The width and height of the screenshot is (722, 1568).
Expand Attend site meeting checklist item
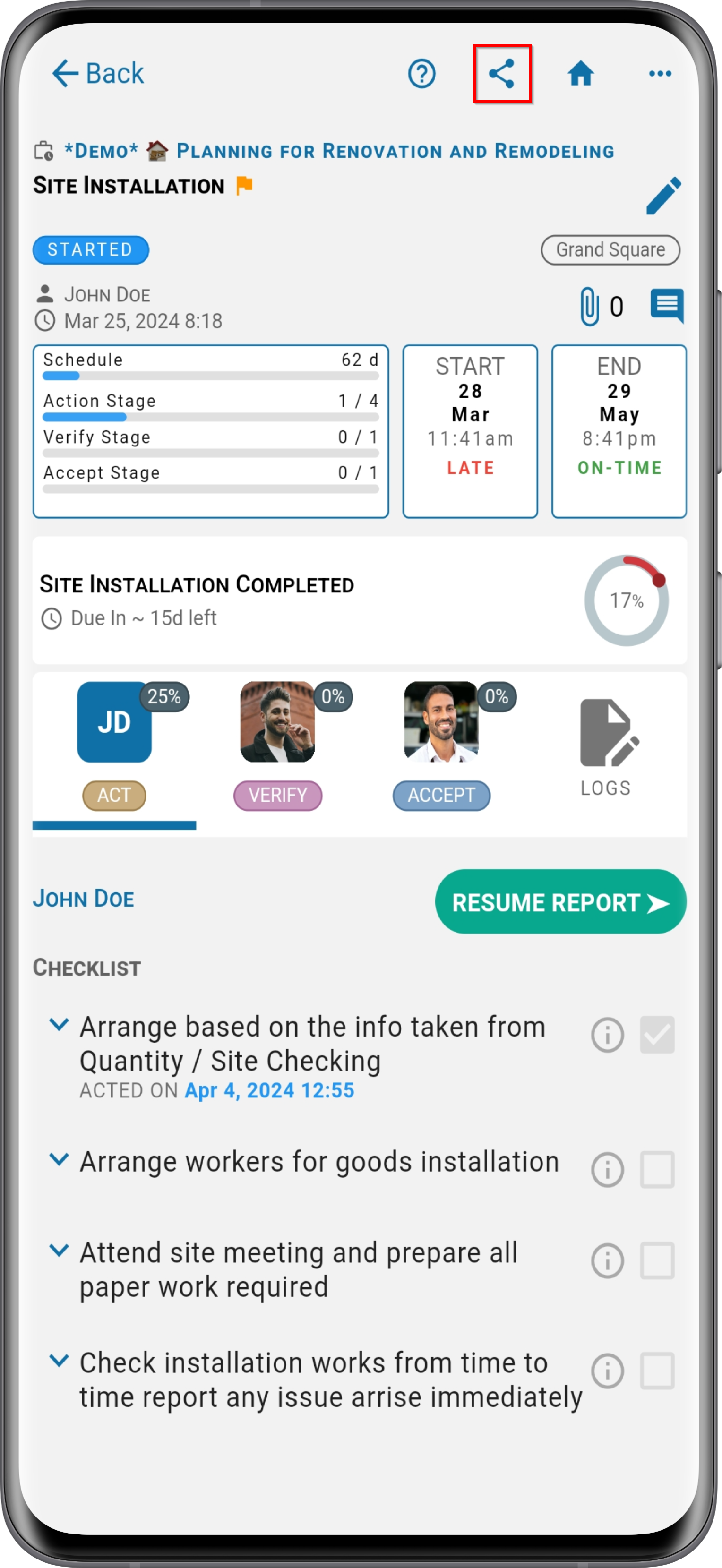(x=59, y=1250)
